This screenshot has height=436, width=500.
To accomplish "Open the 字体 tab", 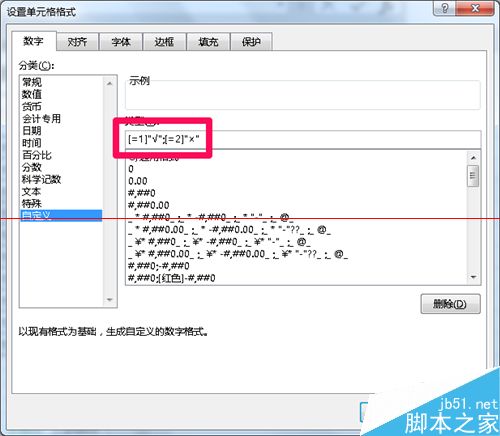I will (x=121, y=42).
